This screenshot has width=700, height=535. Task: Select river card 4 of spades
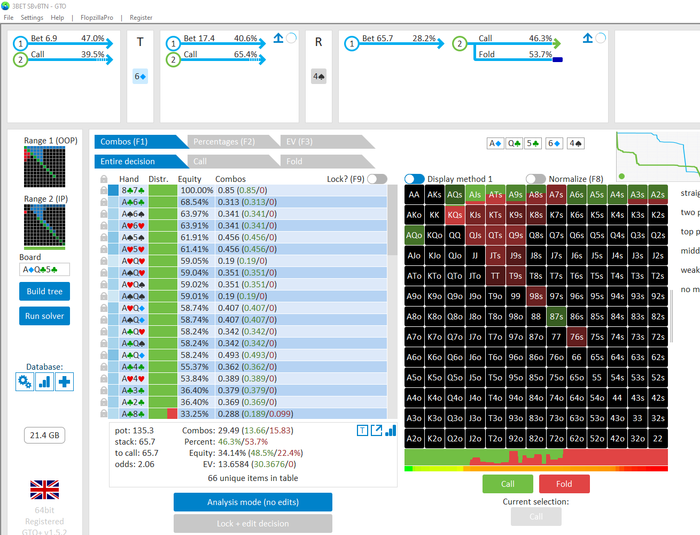pos(319,76)
